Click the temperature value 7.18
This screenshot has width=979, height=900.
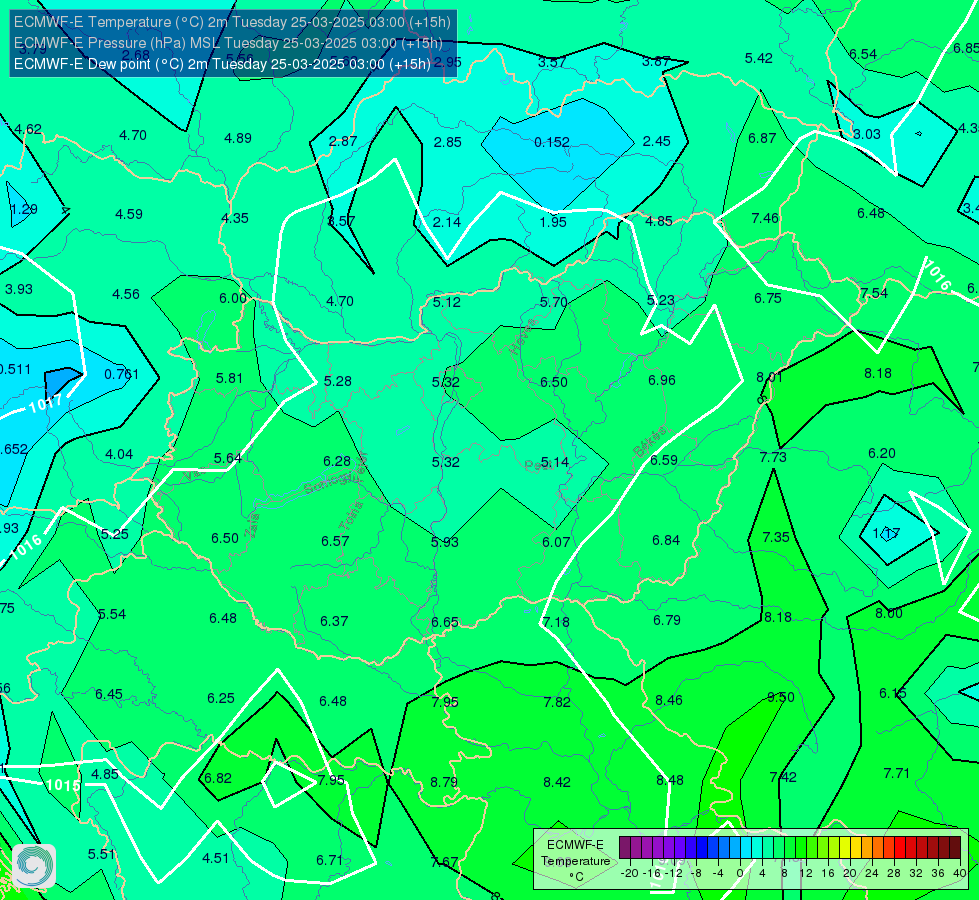tap(556, 622)
